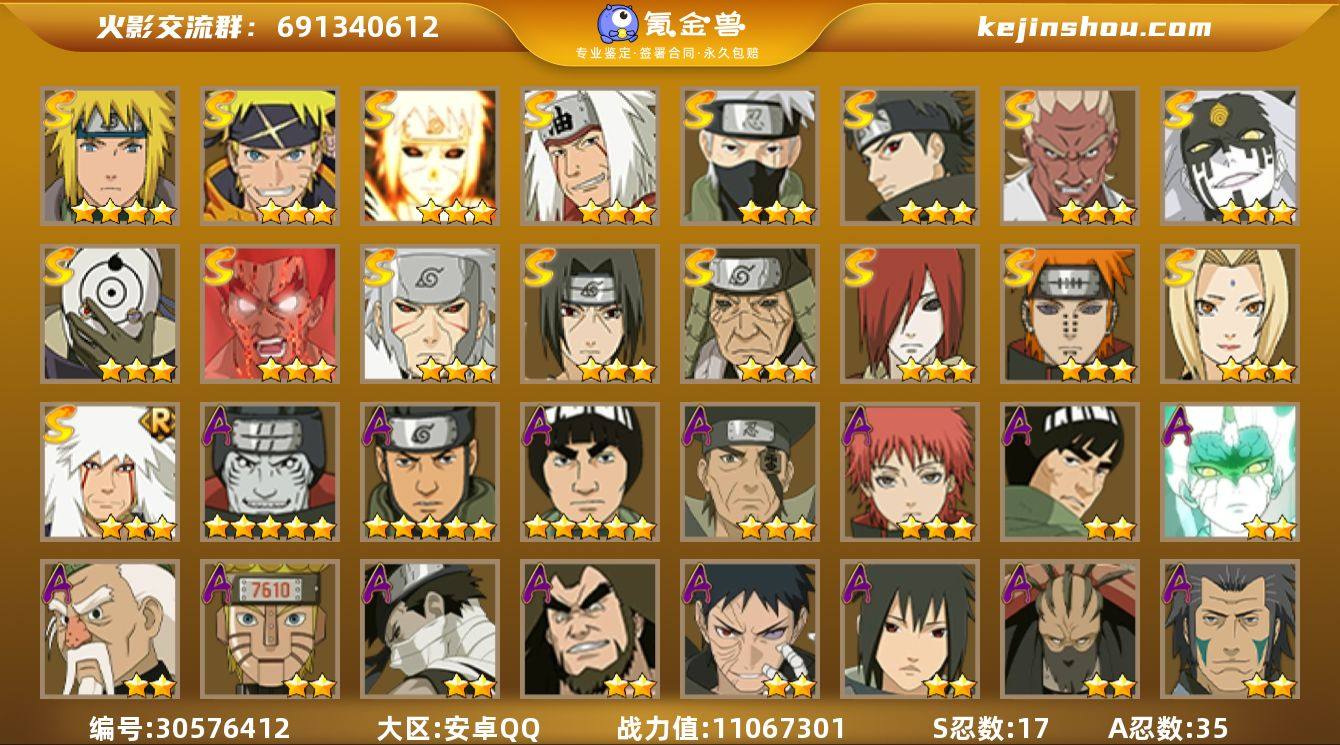Select the white-bearded old man portrait
Viewport: 1340px width, 745px height.
click(109, 629)
